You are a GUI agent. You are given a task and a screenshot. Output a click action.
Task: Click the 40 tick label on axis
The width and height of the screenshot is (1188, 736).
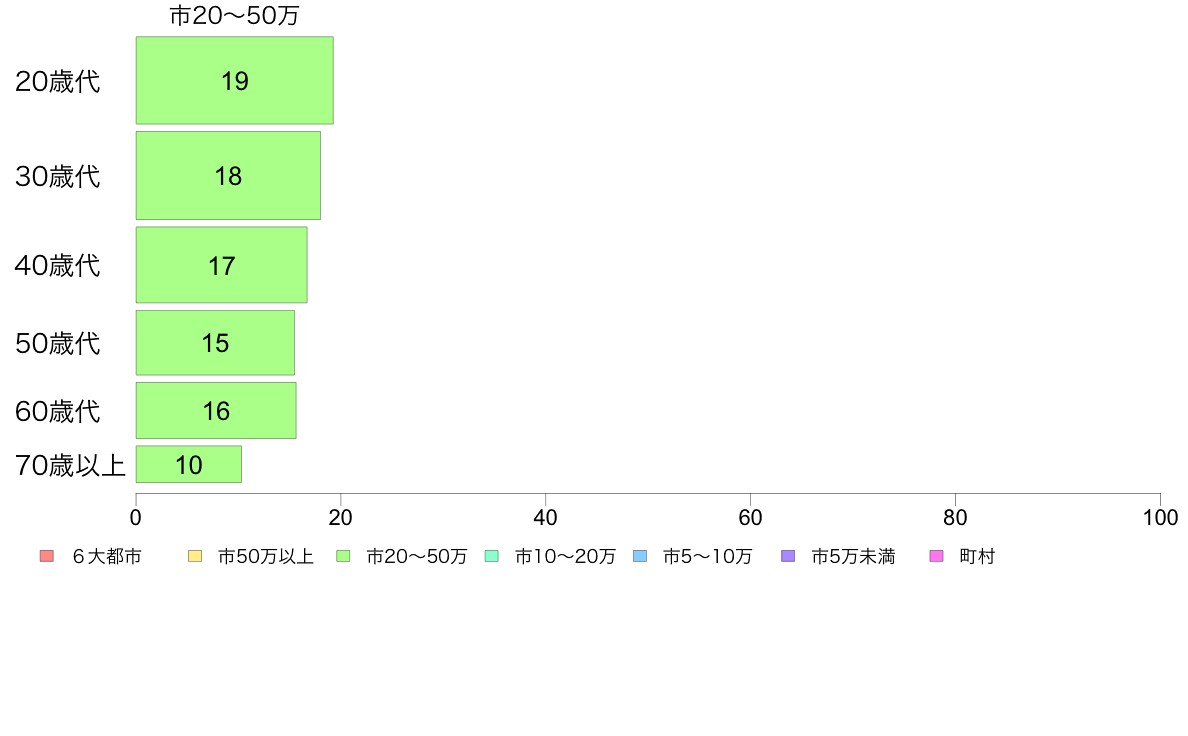546,518
